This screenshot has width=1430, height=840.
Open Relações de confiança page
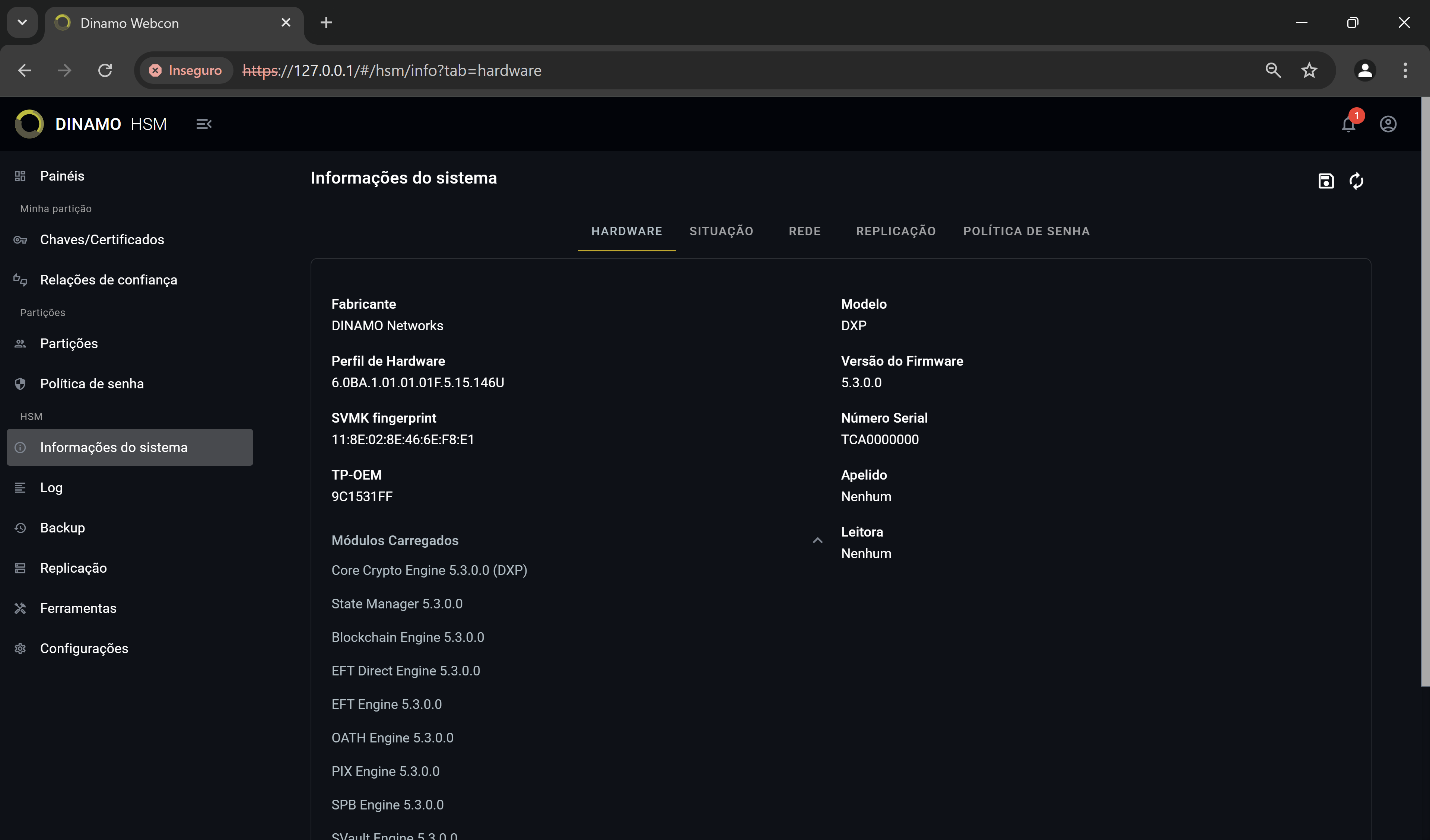(129, 280)
